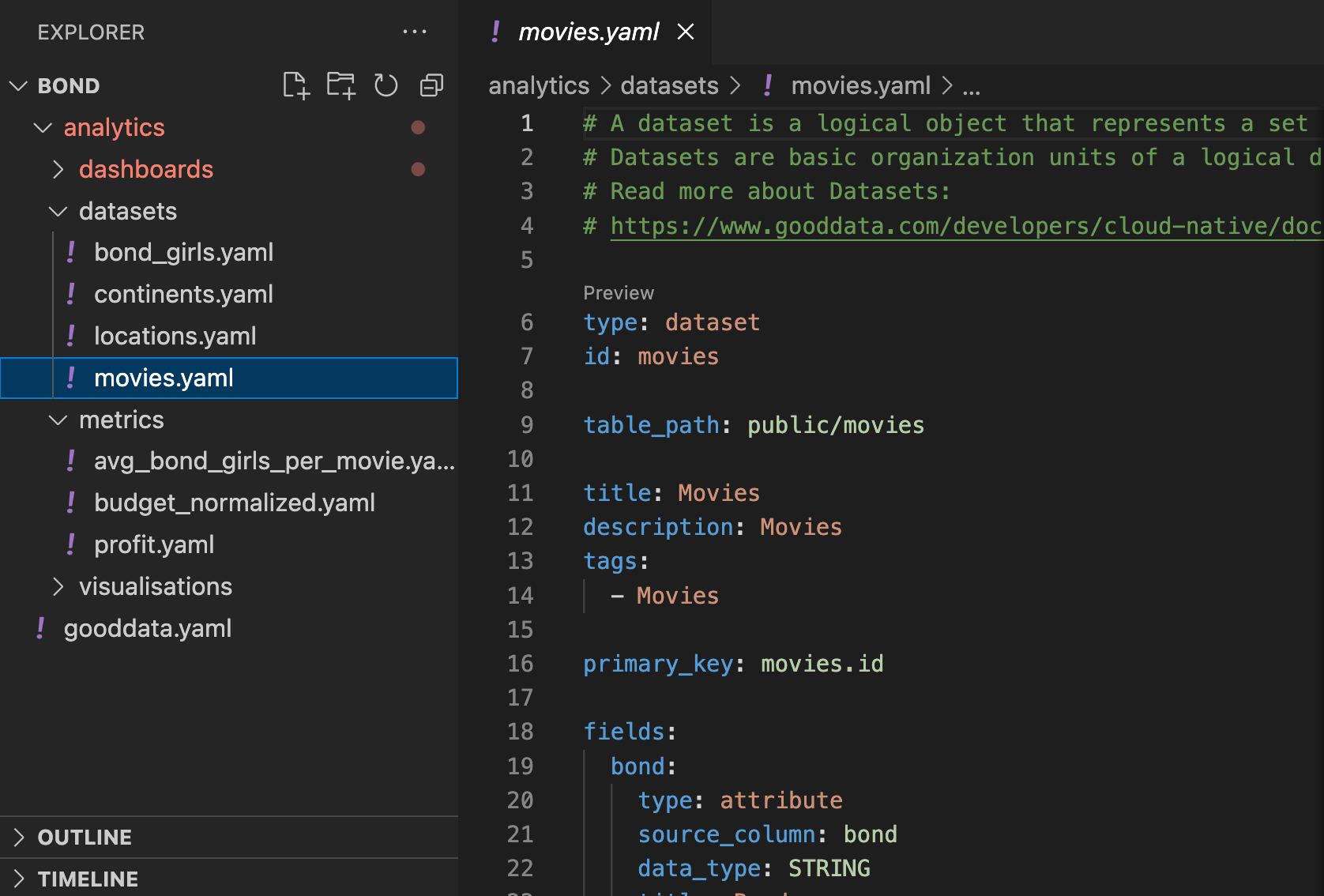The height and width of the screenshot is (896, 1324).
Task: Click the warning icon in the breadcrumb bar
Action: pyautogui.click(x=767, y=85)
